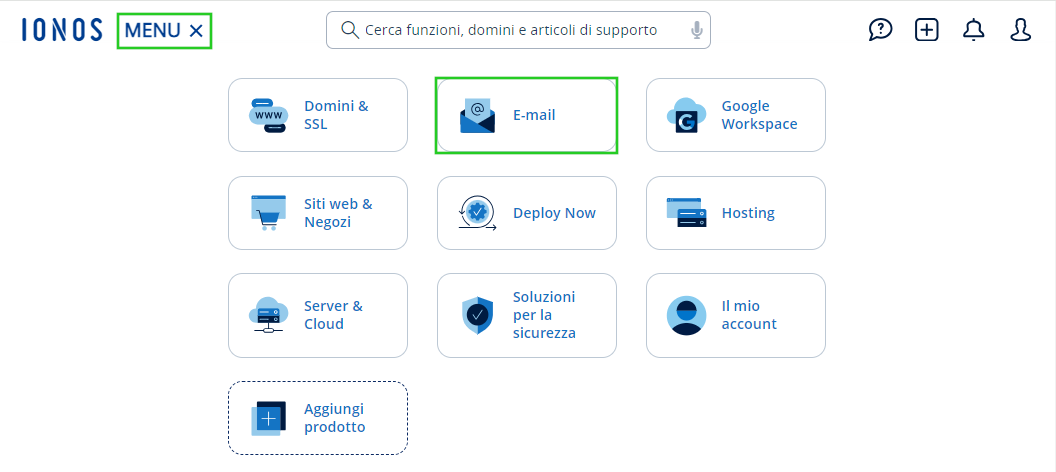
Task: Open the Siti web & Negozi label
Action: (338, 213)
